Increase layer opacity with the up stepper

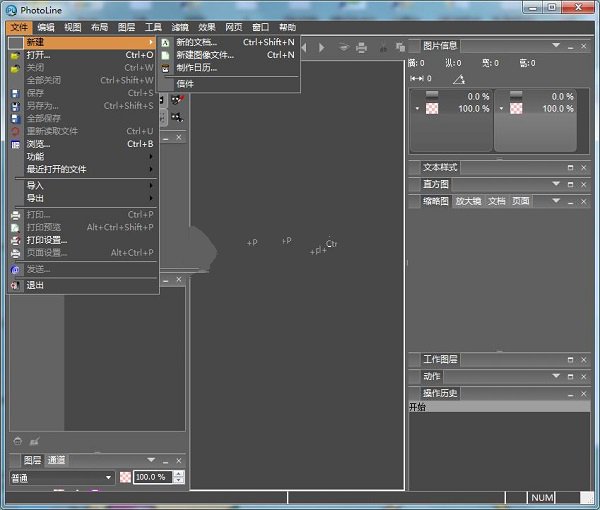(x=178, y=474)
